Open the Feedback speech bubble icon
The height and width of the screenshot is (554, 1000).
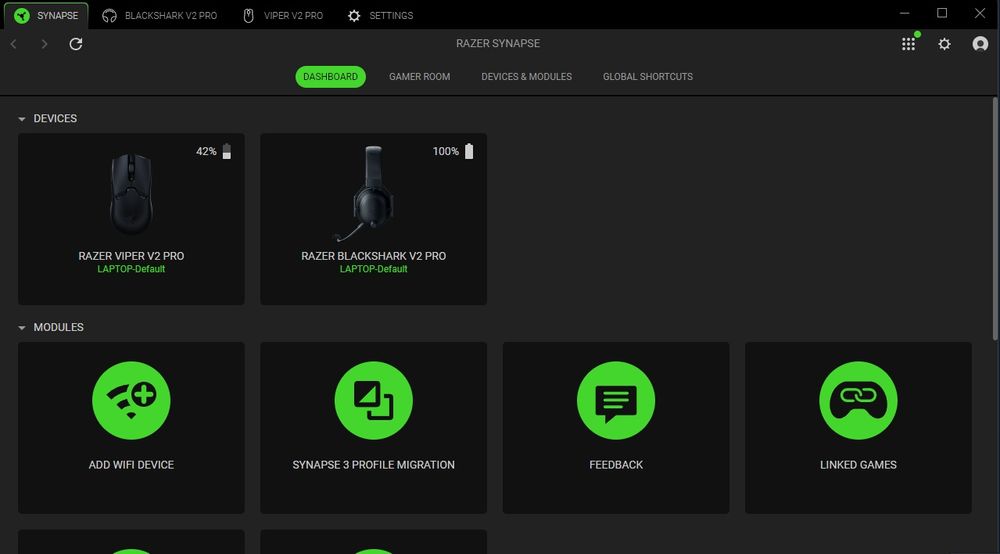615,400
